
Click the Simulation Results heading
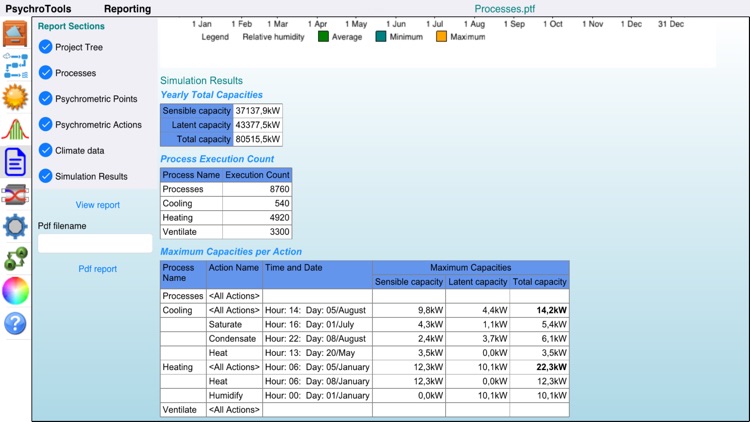[201, 80]
